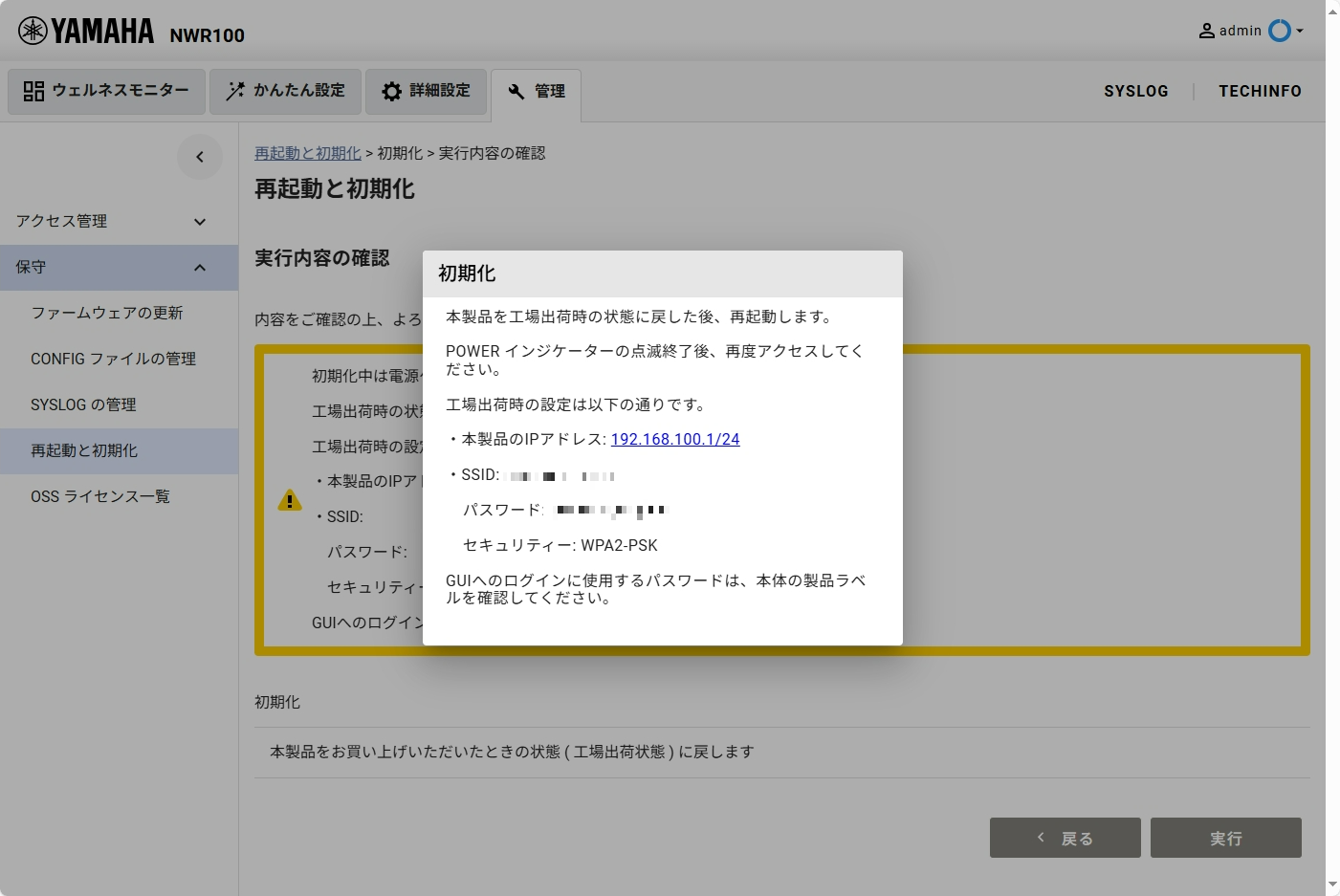Image resolution: width=1340 pixels, height=896 pixels.
Task: Open the admin account dropdown arrow
Action: [1300, 31]
